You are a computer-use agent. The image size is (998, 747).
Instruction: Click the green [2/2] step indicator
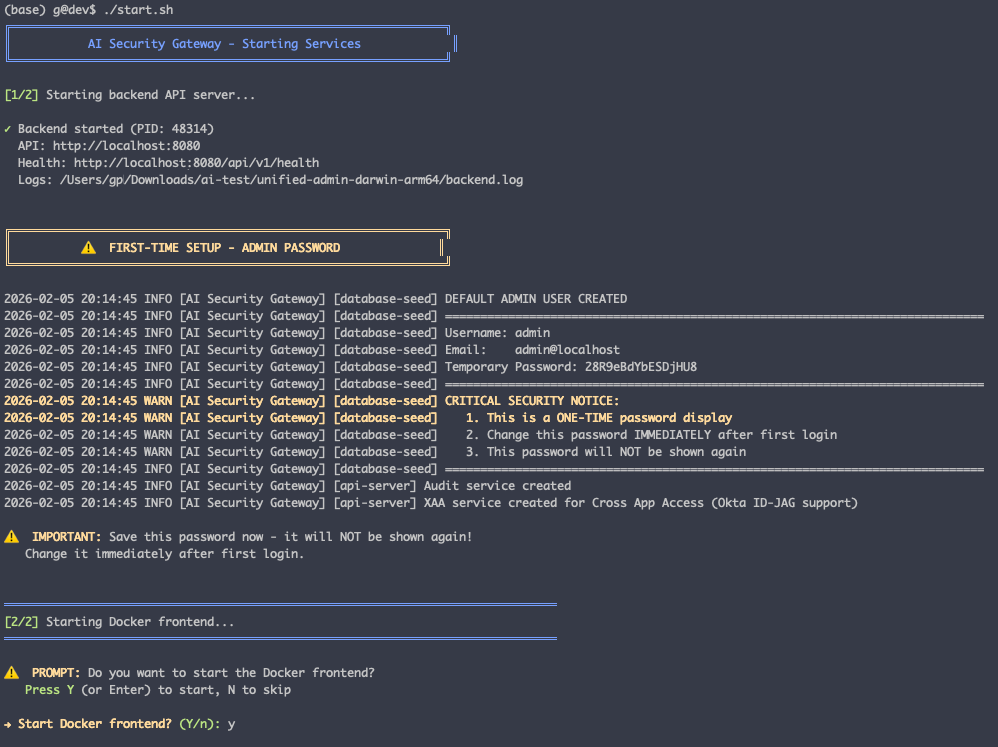coord(22,621)
